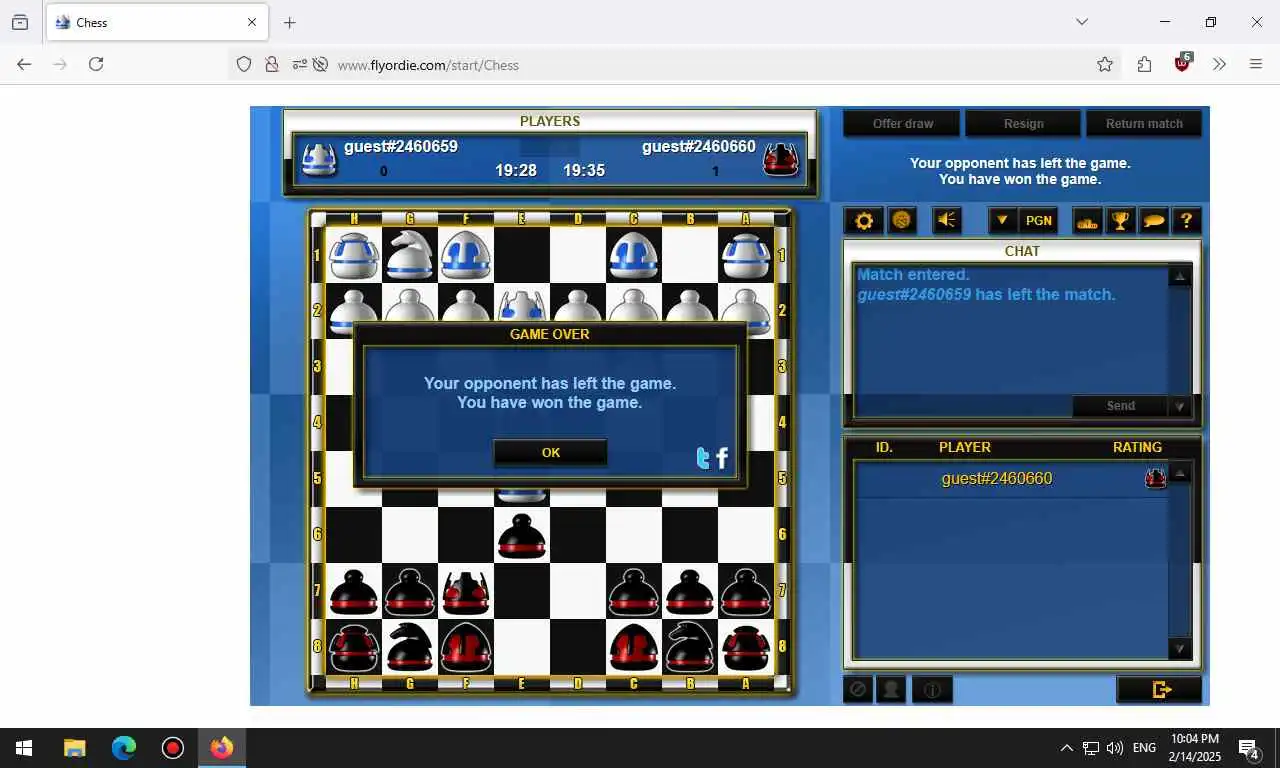Open the game settings gear icon
The height and width of the screenshot is (768, 1280).
864,221
